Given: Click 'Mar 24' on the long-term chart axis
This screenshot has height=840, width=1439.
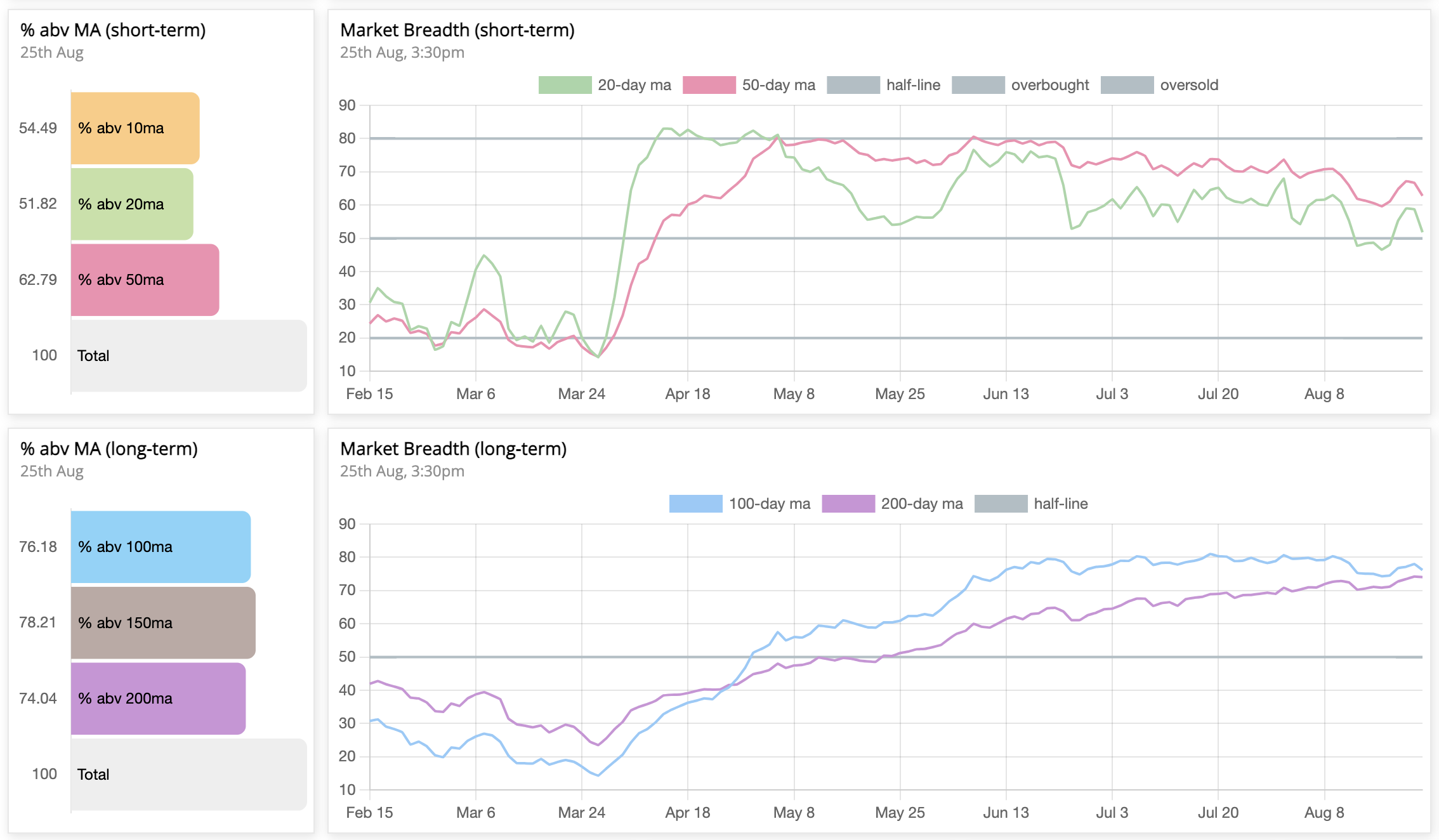Looking at the screenshot, I should click(x=582, y=813).
